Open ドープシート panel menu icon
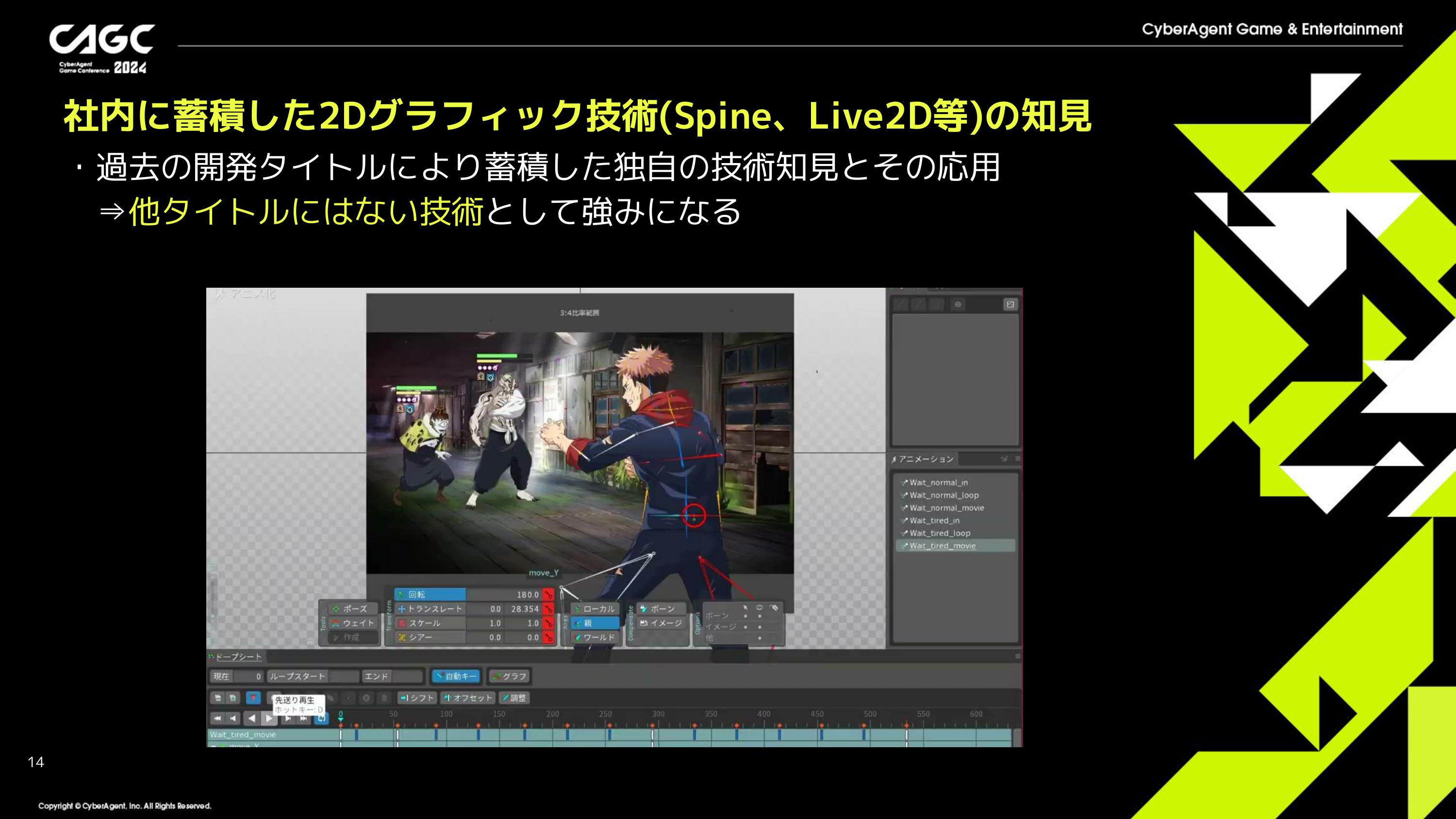Image resolution: width=1456 pixels, height=819 pixels. click(1017, 656)
